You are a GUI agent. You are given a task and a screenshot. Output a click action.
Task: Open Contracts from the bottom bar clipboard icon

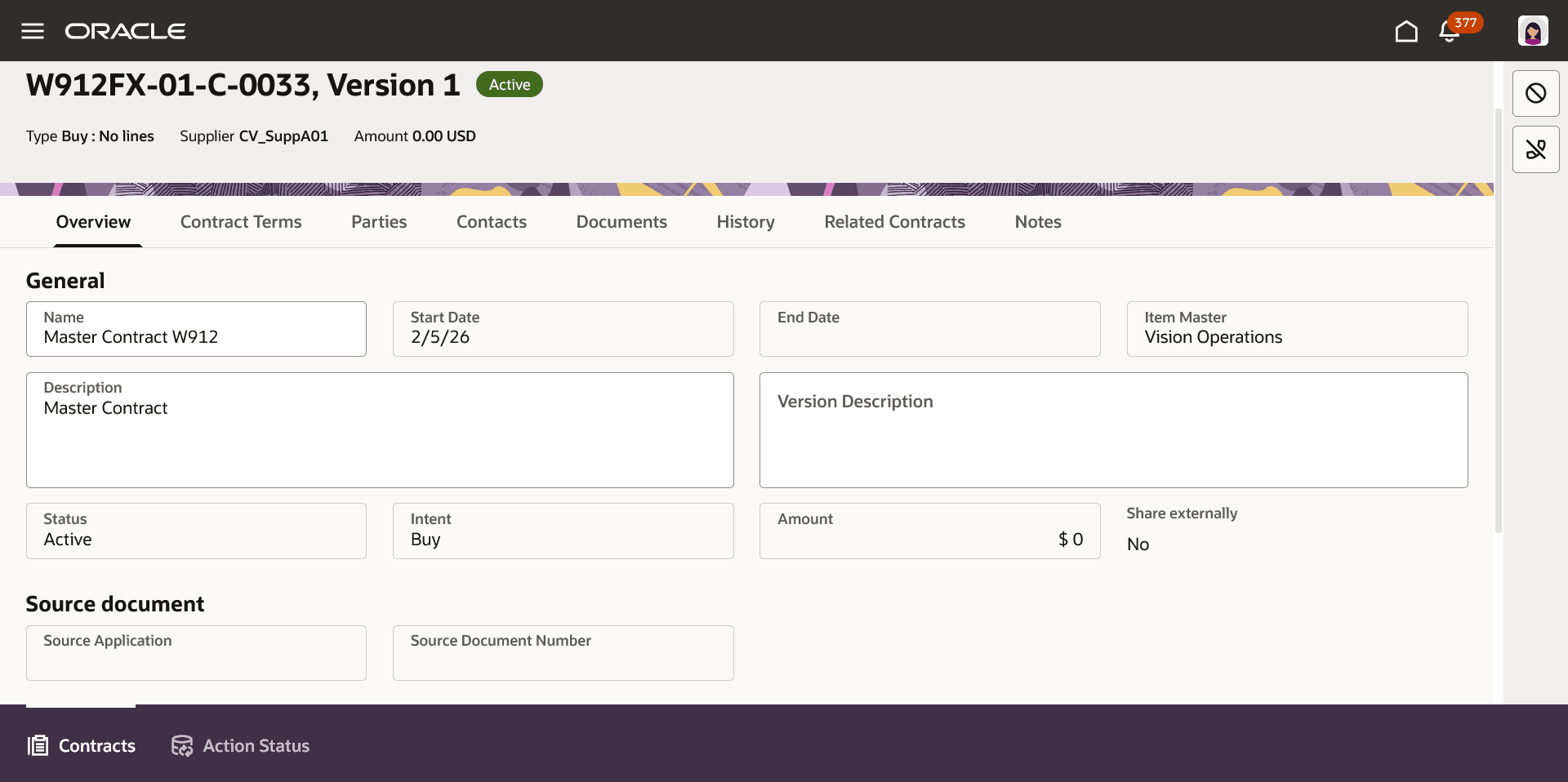tap(80, 745)
